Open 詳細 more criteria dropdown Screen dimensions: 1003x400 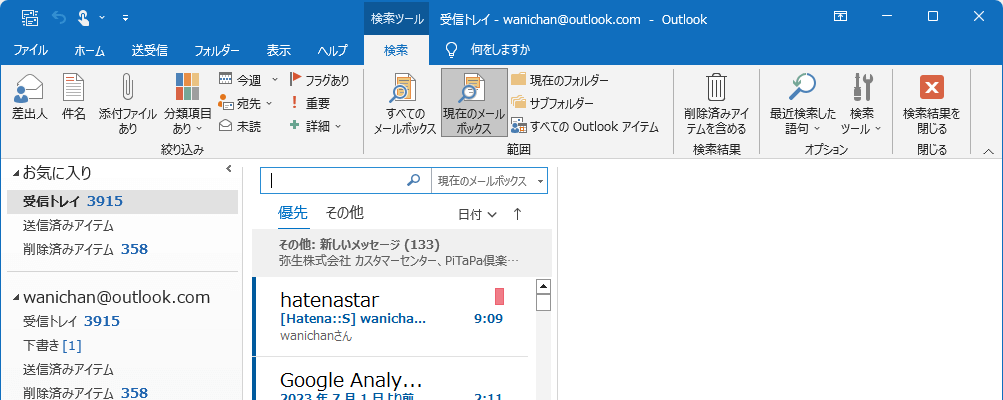[315, 126]
